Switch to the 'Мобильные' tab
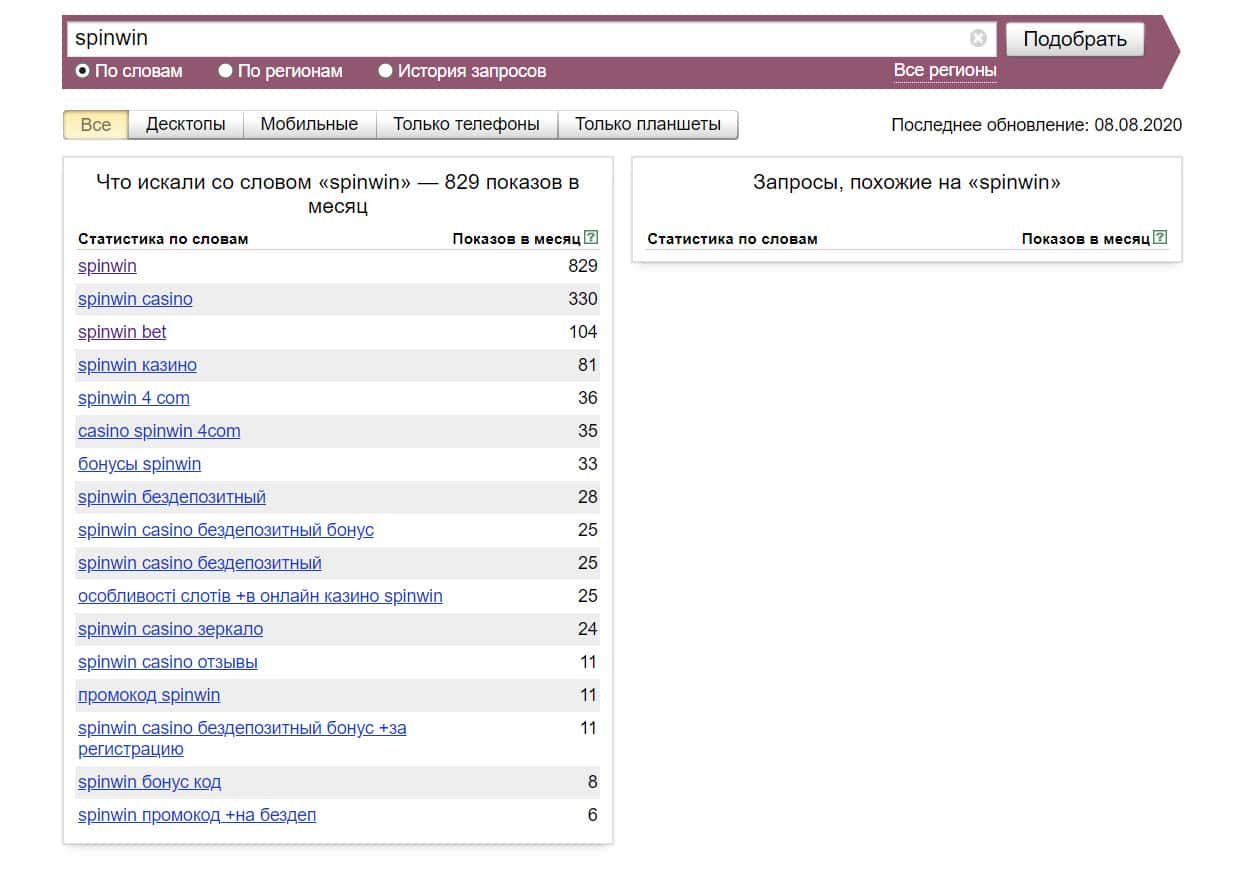Image resolution: width=1235 pixels, height=874 pixels. click(309, 125)
